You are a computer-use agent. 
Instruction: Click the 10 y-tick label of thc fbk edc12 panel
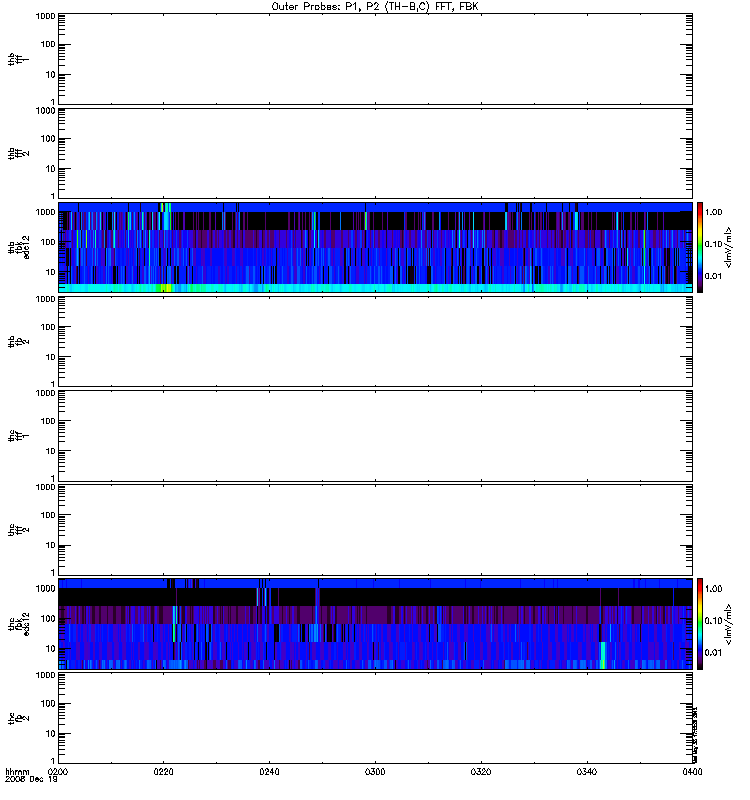click(51, 649)
